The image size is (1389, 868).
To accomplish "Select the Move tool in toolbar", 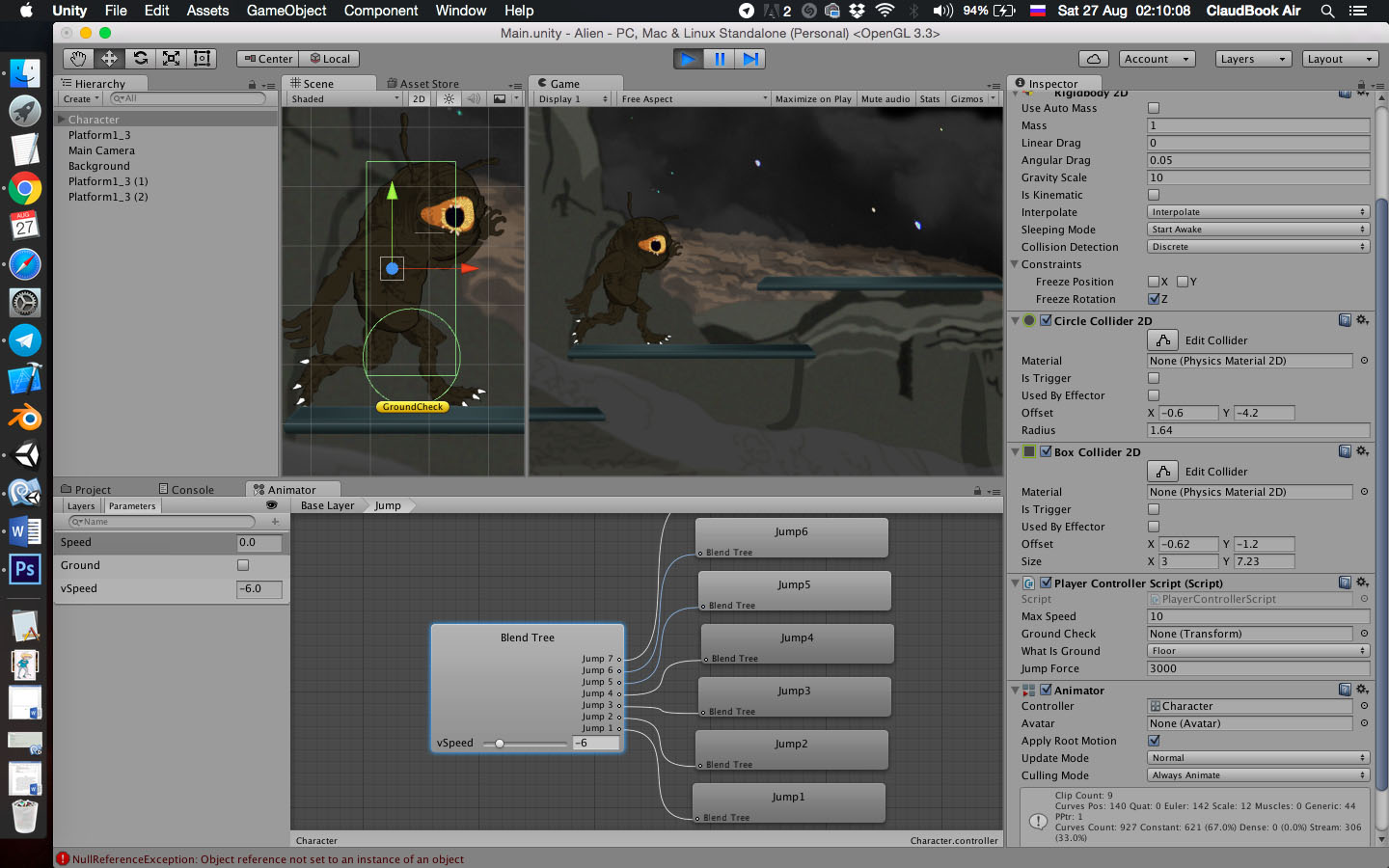I will tap(109, 59).
